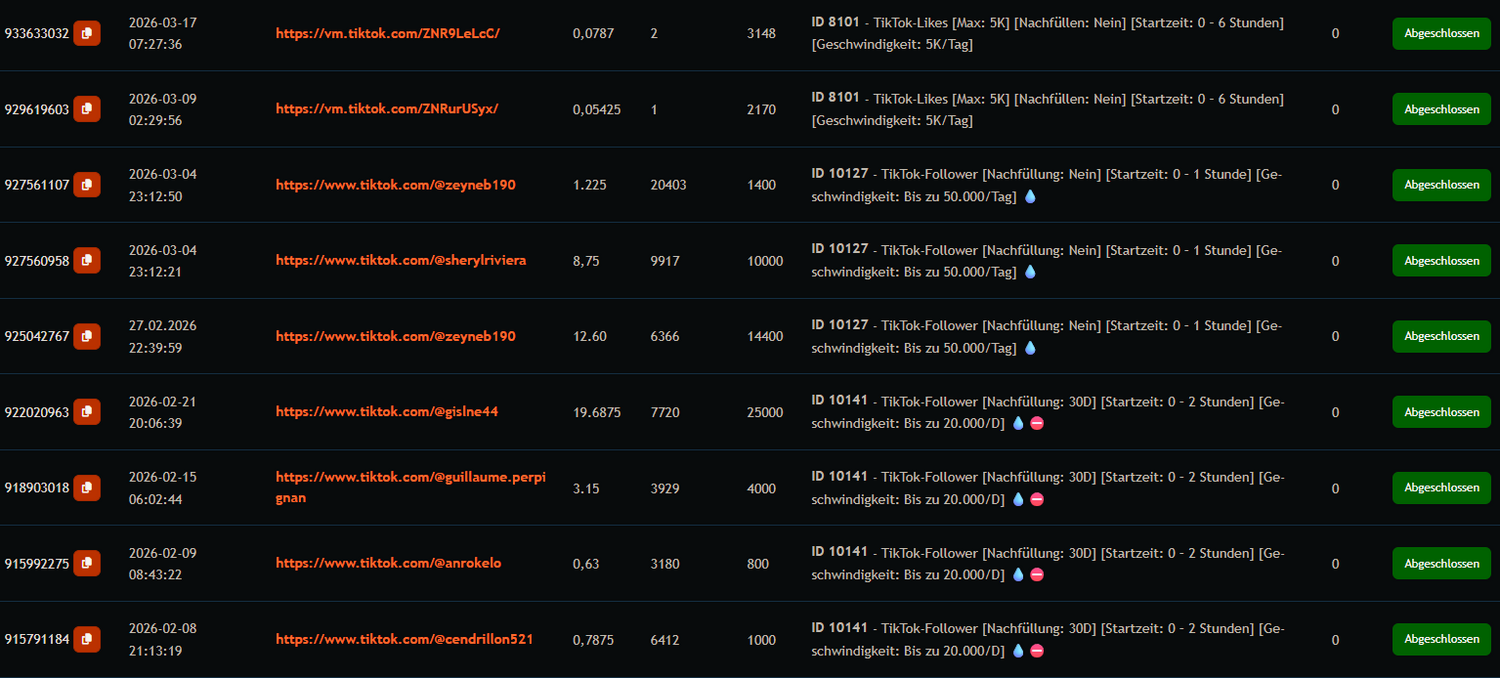Open the @guillaume.perpignan TikTok profile link
This screenshot has height=678, width=1500.
tap(410, 478)
